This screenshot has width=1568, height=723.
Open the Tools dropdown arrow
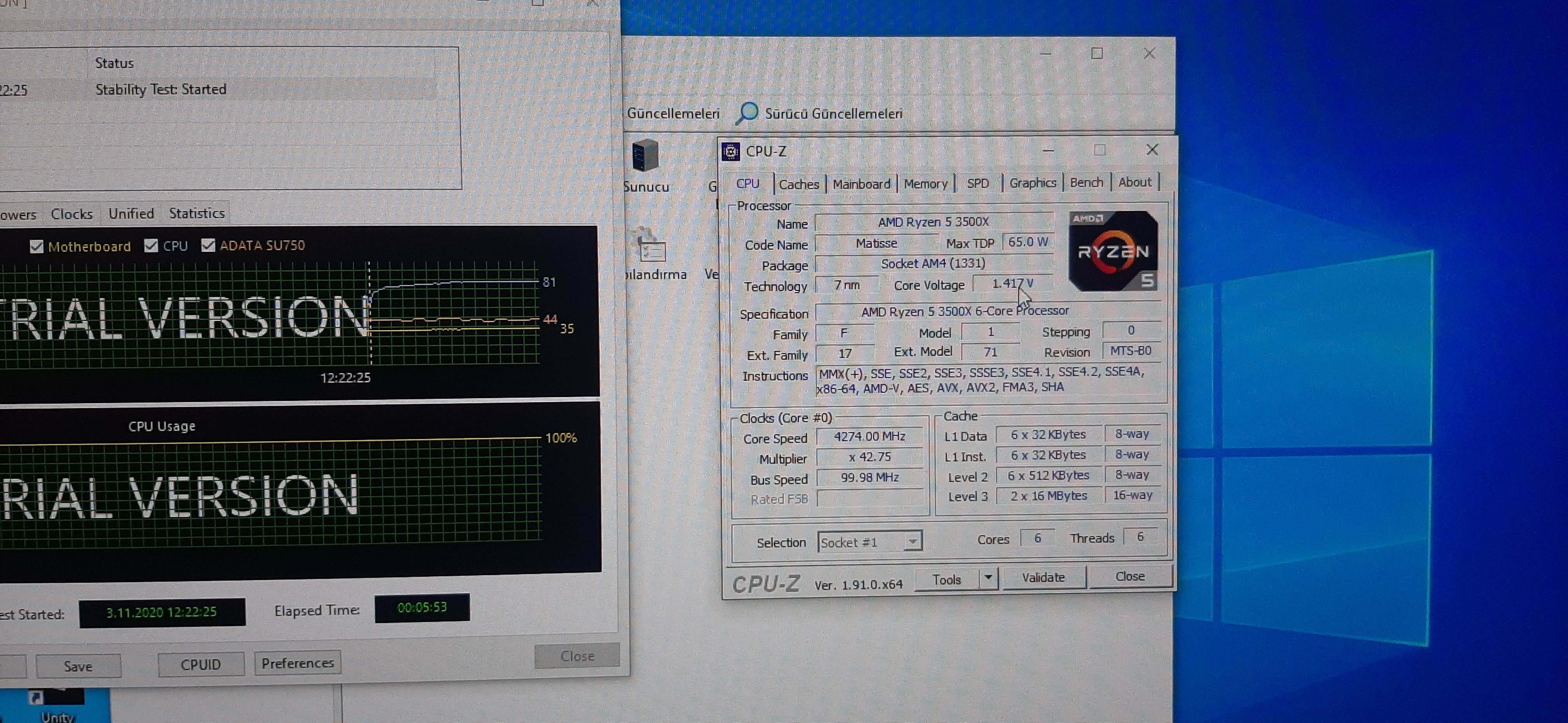[988, 578]
